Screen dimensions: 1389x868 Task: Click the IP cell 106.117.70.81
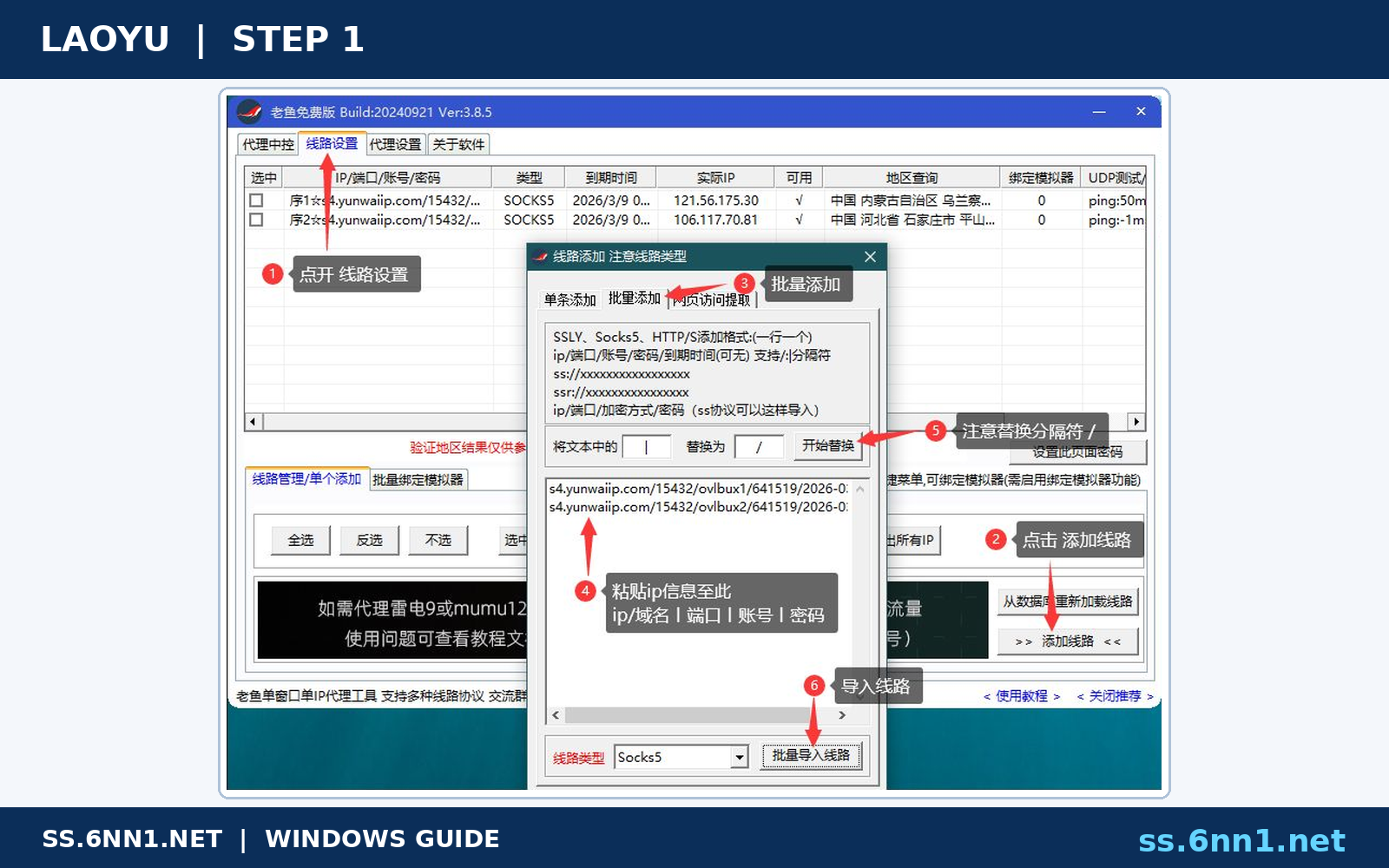pos(716,220)
